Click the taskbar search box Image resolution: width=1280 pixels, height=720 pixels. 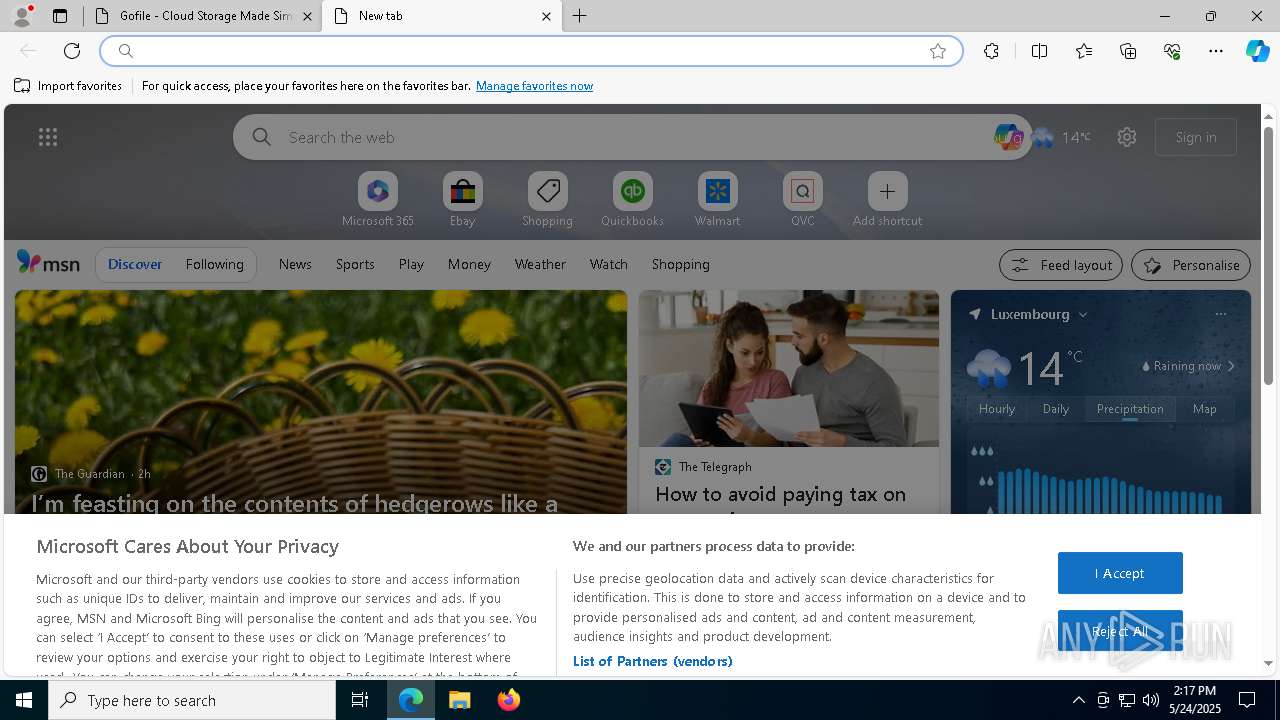click(192, 700)
